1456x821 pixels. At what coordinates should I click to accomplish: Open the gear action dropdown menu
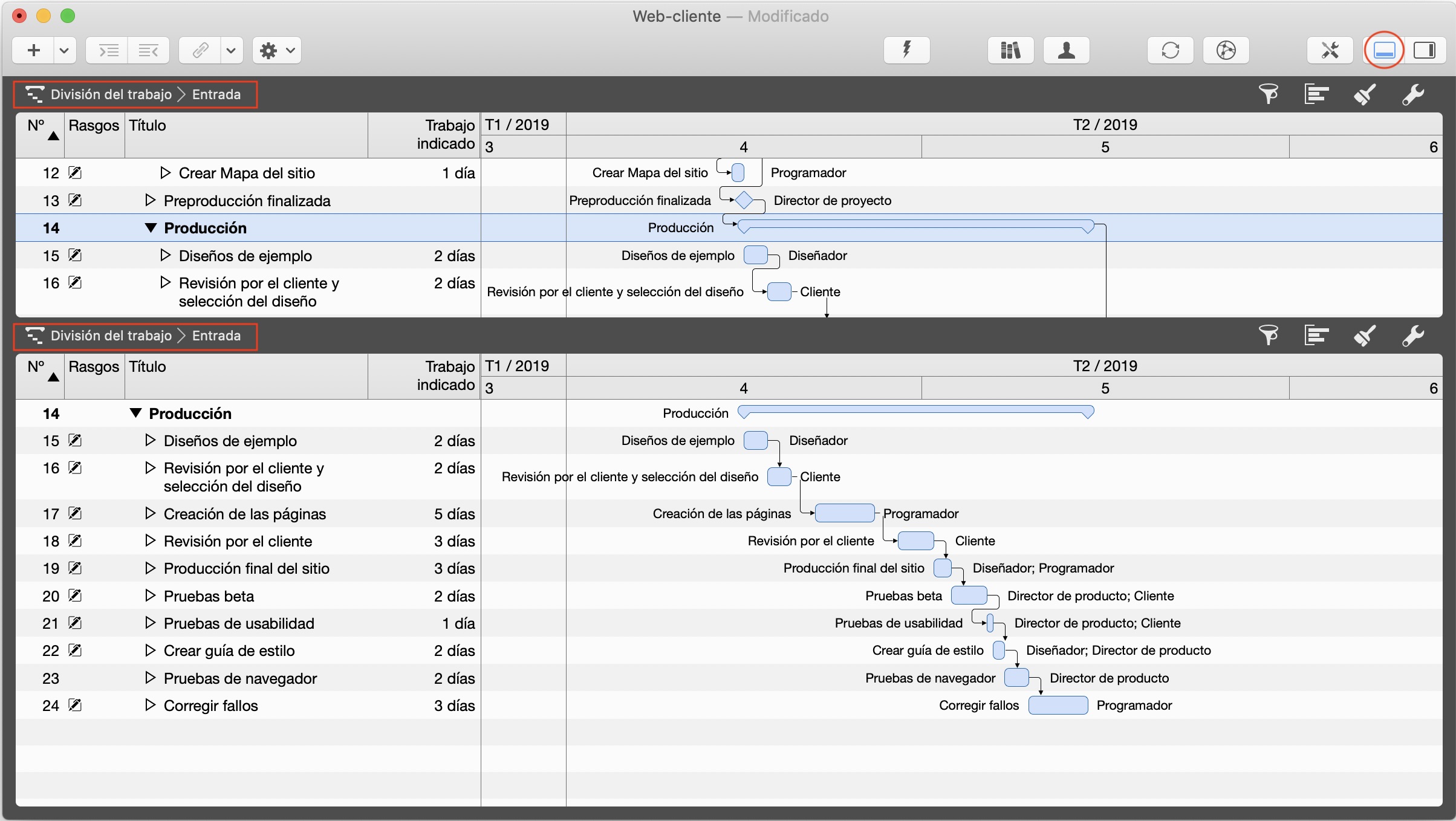(x=277, y=51)
